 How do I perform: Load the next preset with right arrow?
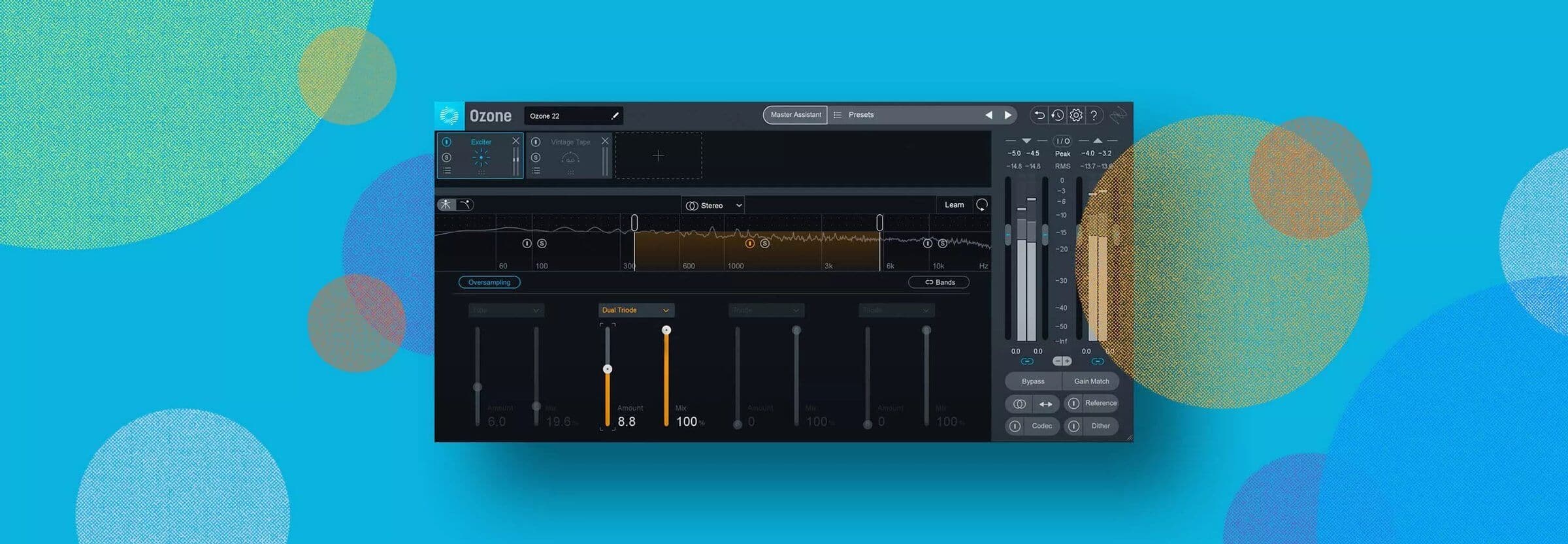(1008, 115)
